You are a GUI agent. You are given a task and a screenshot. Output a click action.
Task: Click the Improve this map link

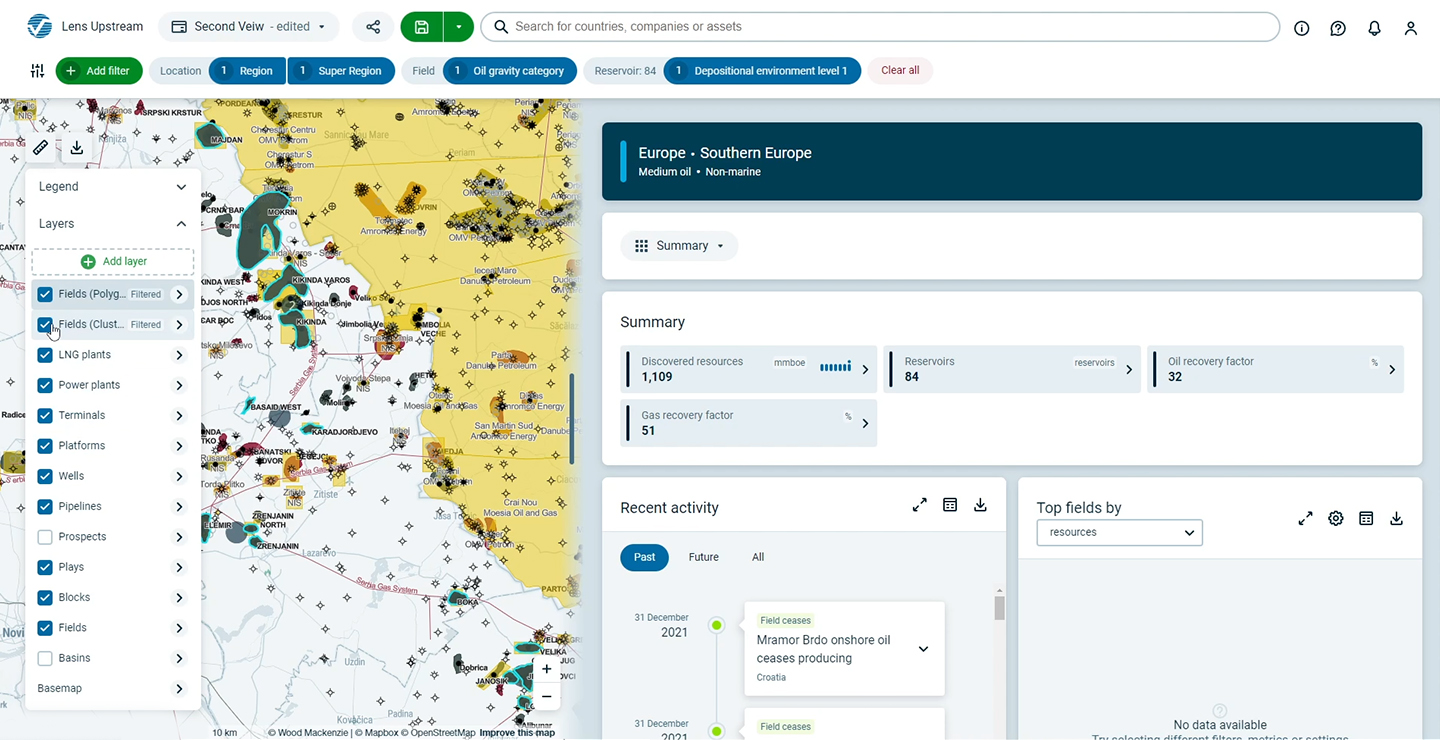click(x=516, y=733)
